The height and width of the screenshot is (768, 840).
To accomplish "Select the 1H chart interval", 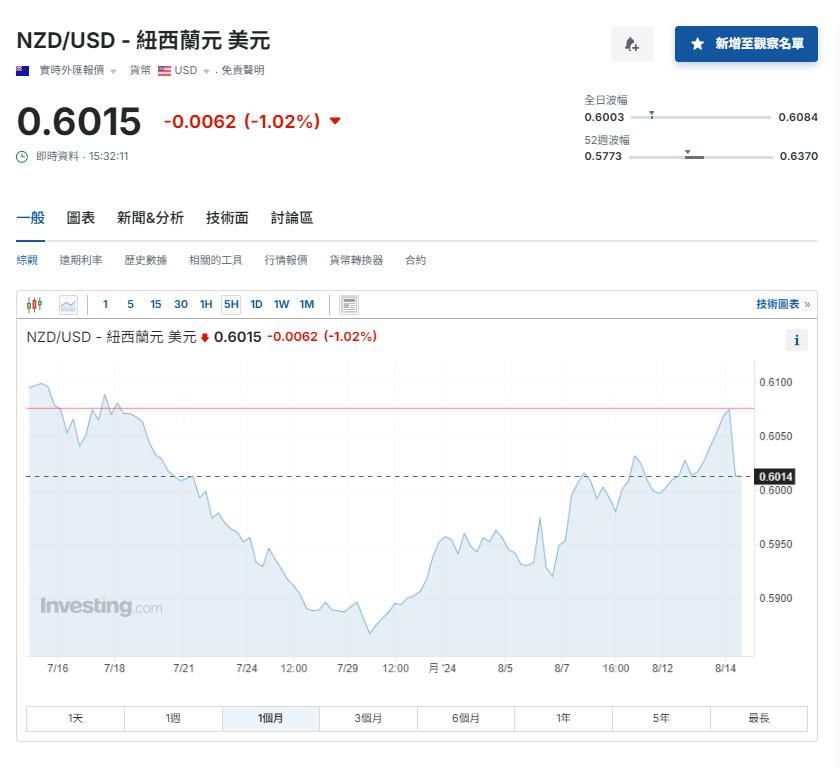I will click(x=206, y=304).
